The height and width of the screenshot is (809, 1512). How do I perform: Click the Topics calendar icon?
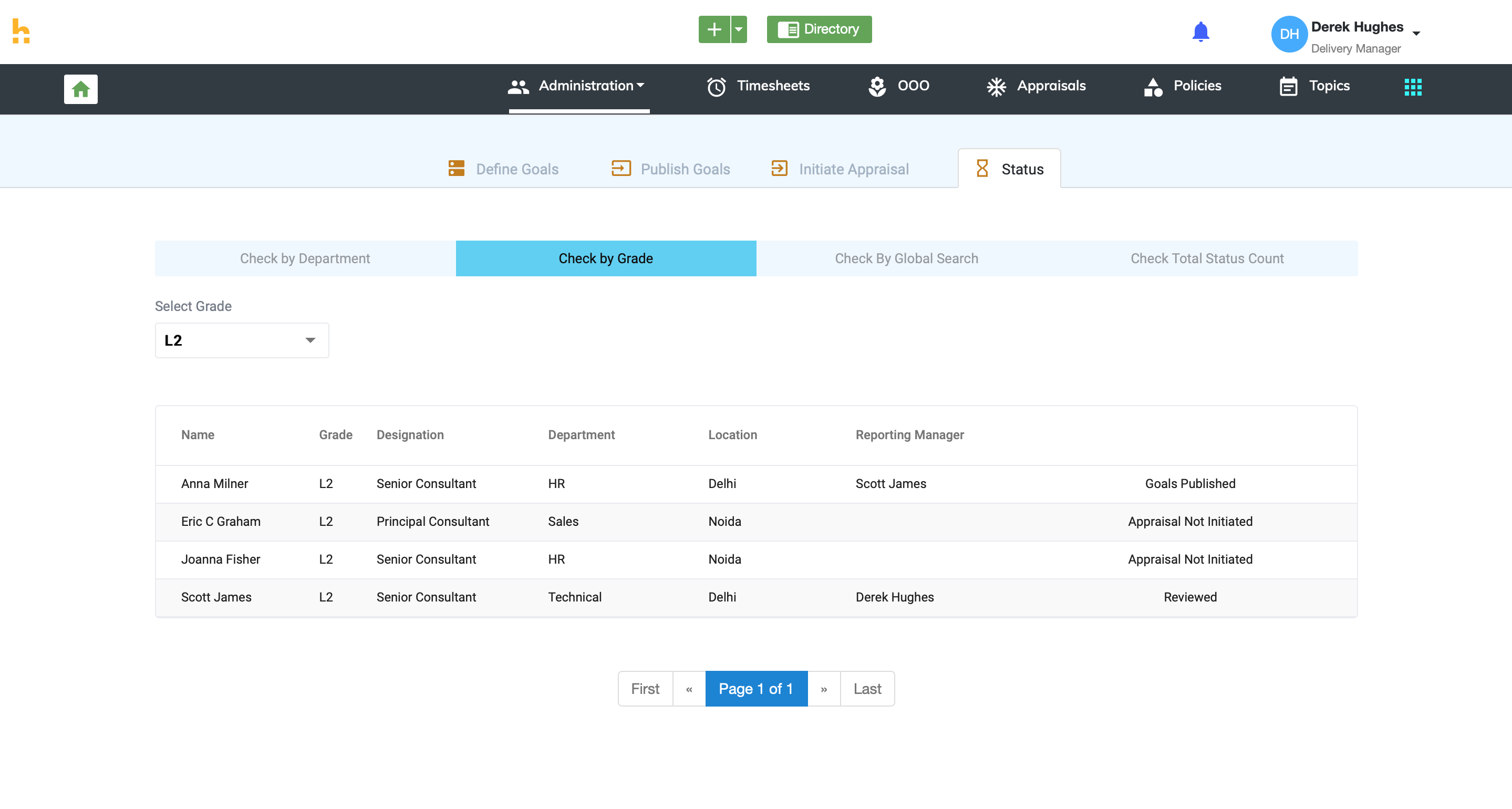1288,87
